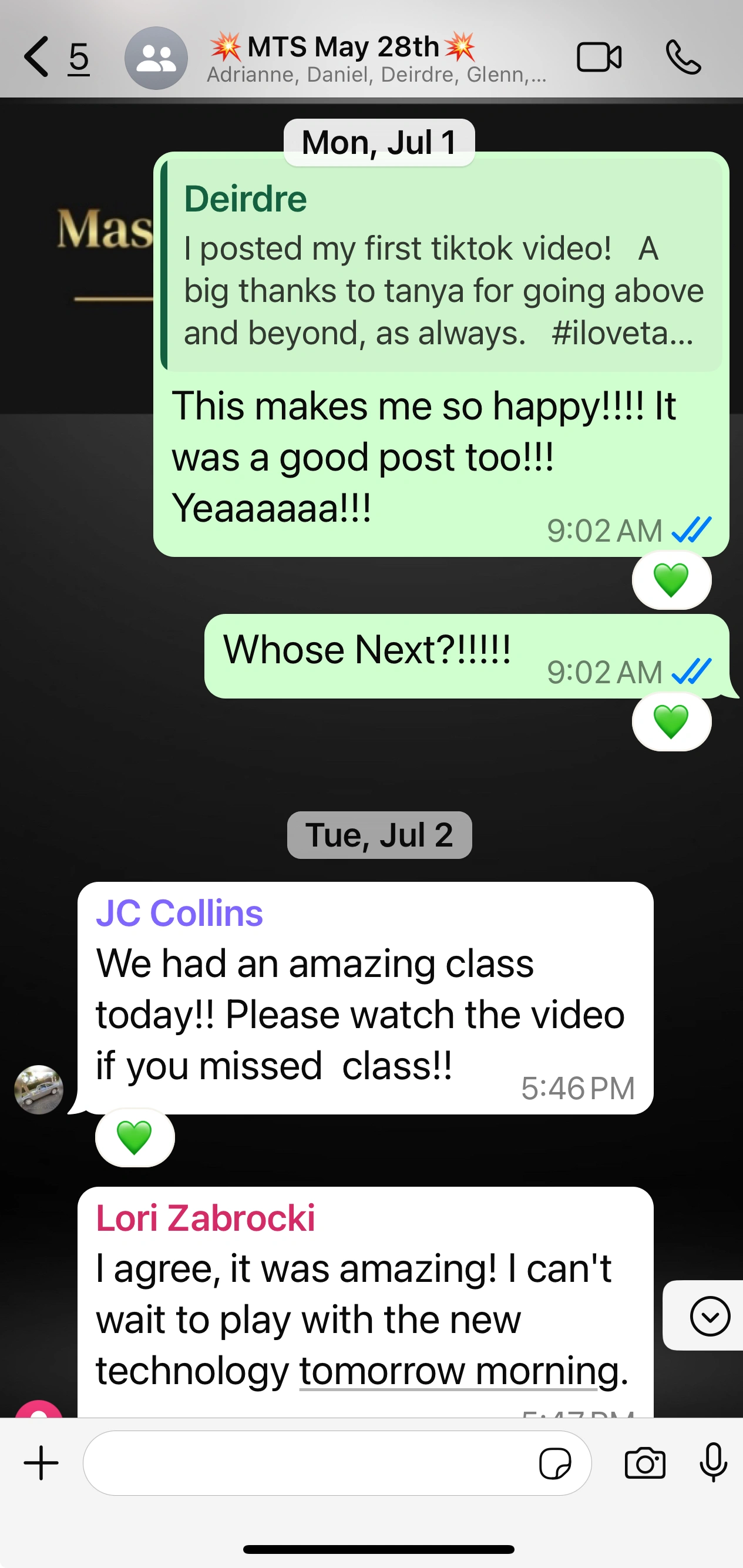This screenshot has height=1568, width=743.
Task: Open JC Collins sender name
Action: 180,913
